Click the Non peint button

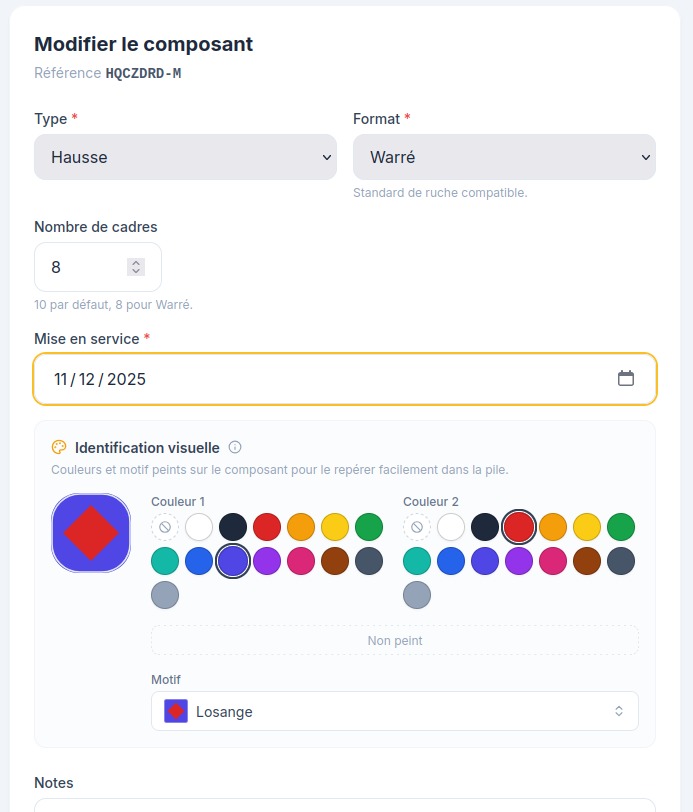(395, 641)
